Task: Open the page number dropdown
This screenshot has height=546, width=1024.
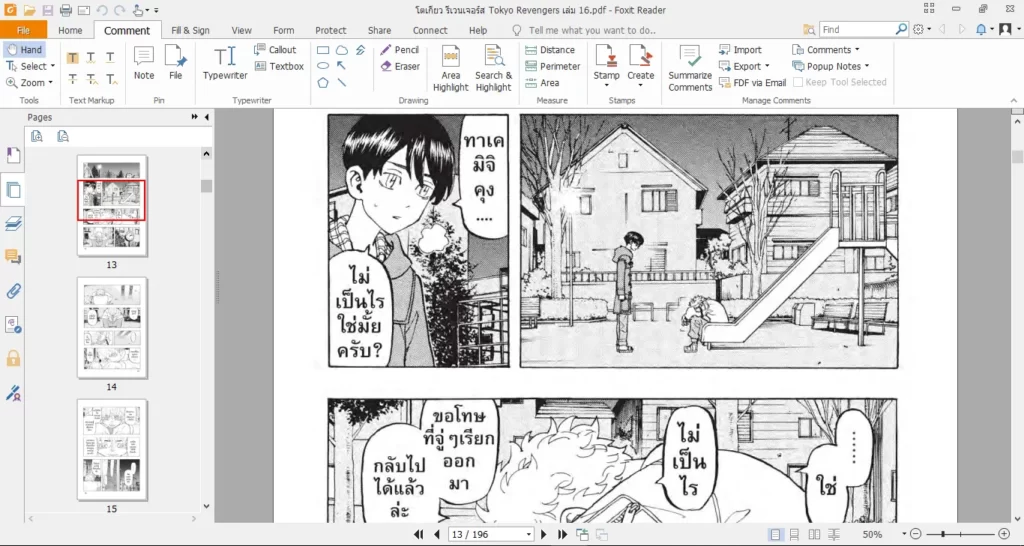Action: tap(528, 534)
